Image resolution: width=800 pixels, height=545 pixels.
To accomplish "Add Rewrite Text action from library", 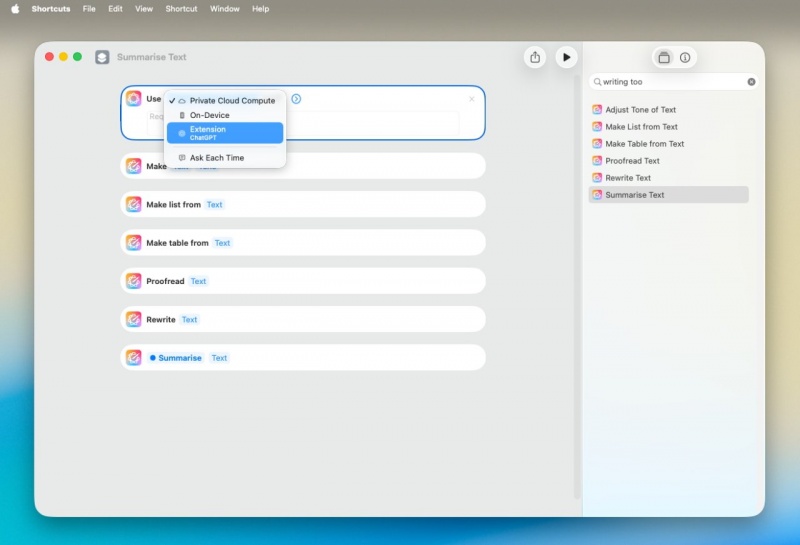I will pyautogui.click(x=668, y=178).
